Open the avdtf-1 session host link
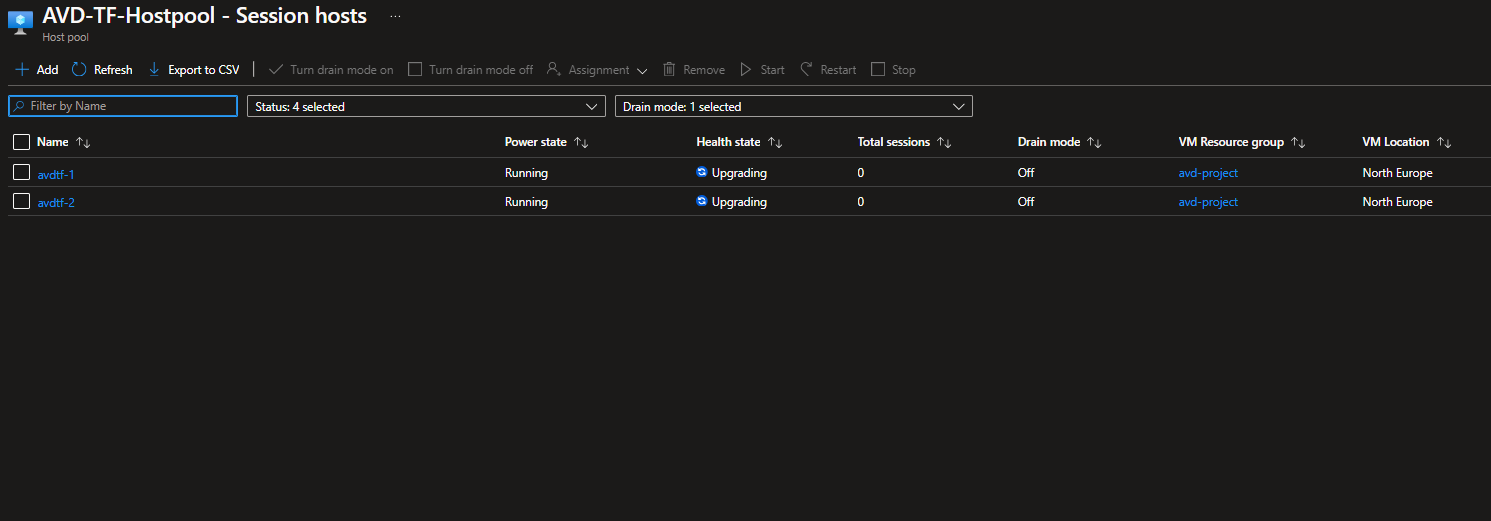The height and width of the screenshot is (521, 1491). [56, 174]
